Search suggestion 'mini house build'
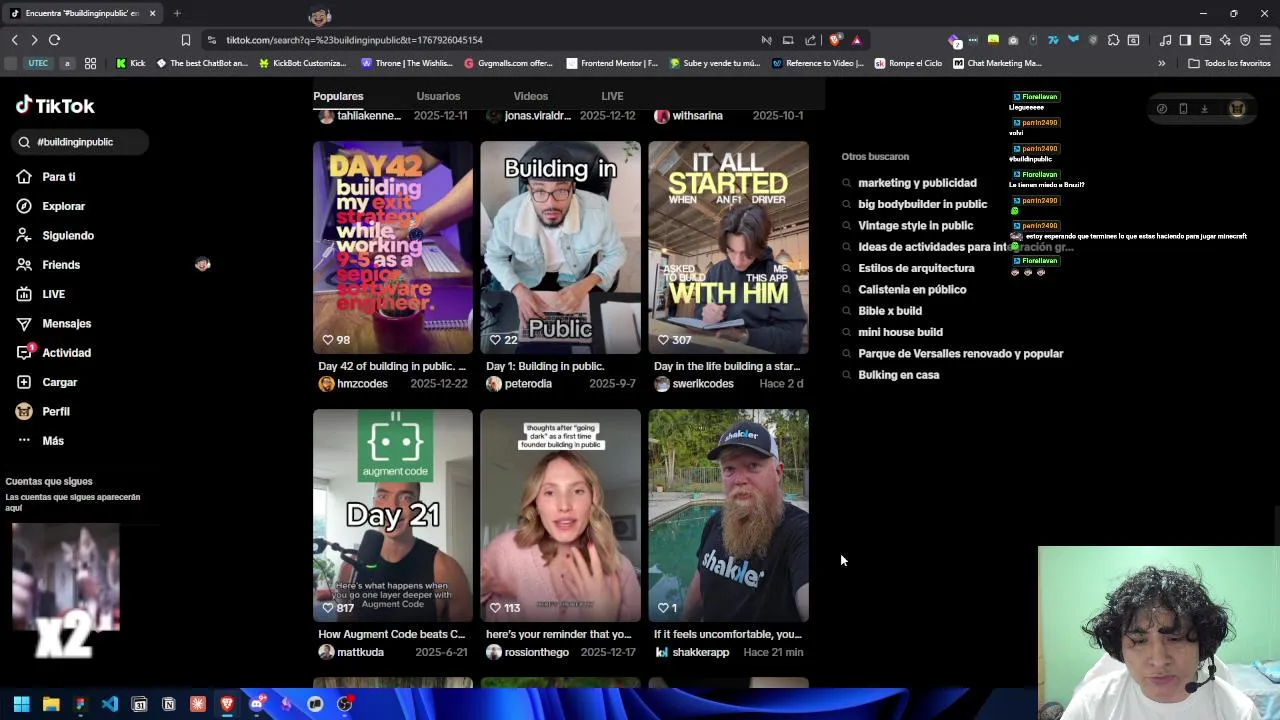This screenshot has height=720, width=1280. (900, 332)
